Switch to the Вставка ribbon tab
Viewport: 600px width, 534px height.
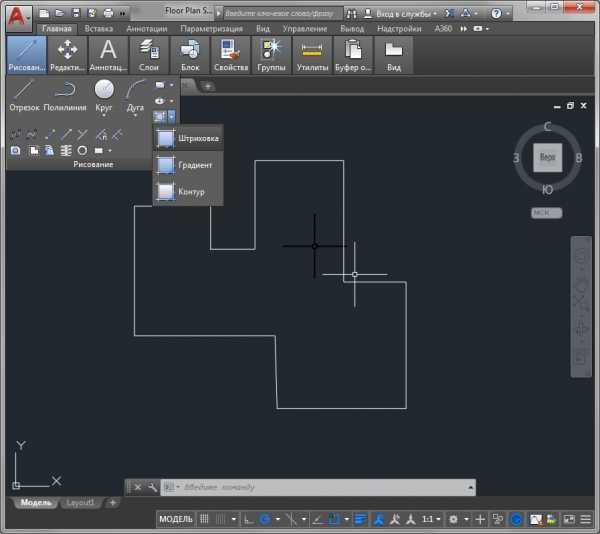pyautogui.click(x=98, y=29)
